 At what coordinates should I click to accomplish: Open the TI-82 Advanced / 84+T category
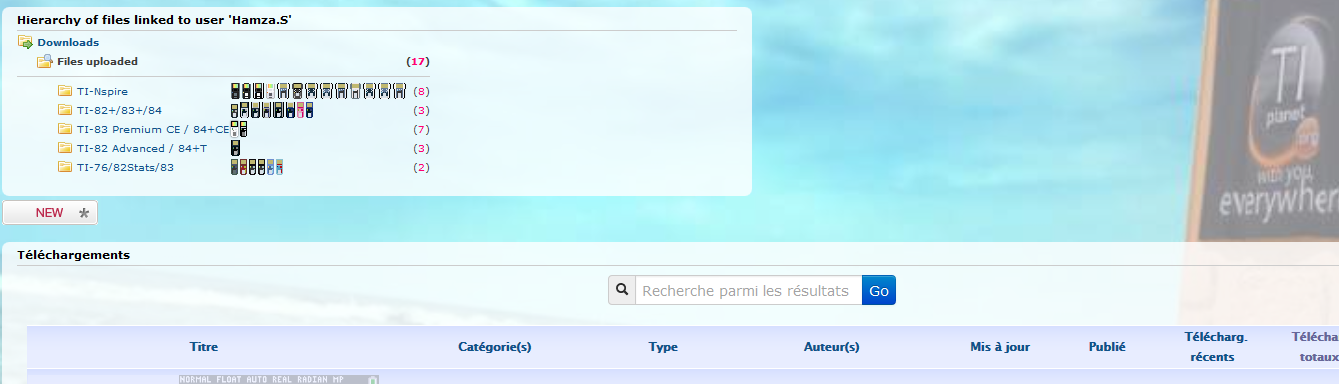click(x=142, y=148)
